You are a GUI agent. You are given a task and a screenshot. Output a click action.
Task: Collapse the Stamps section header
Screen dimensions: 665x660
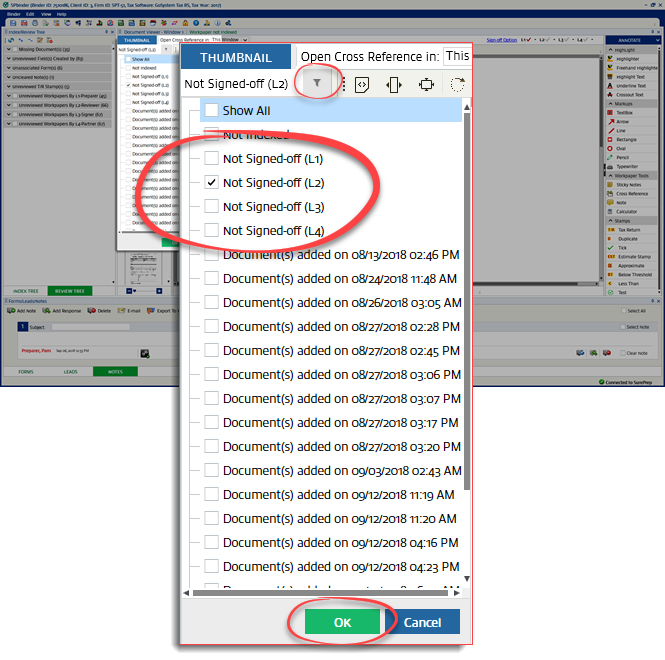pos(611,221)
